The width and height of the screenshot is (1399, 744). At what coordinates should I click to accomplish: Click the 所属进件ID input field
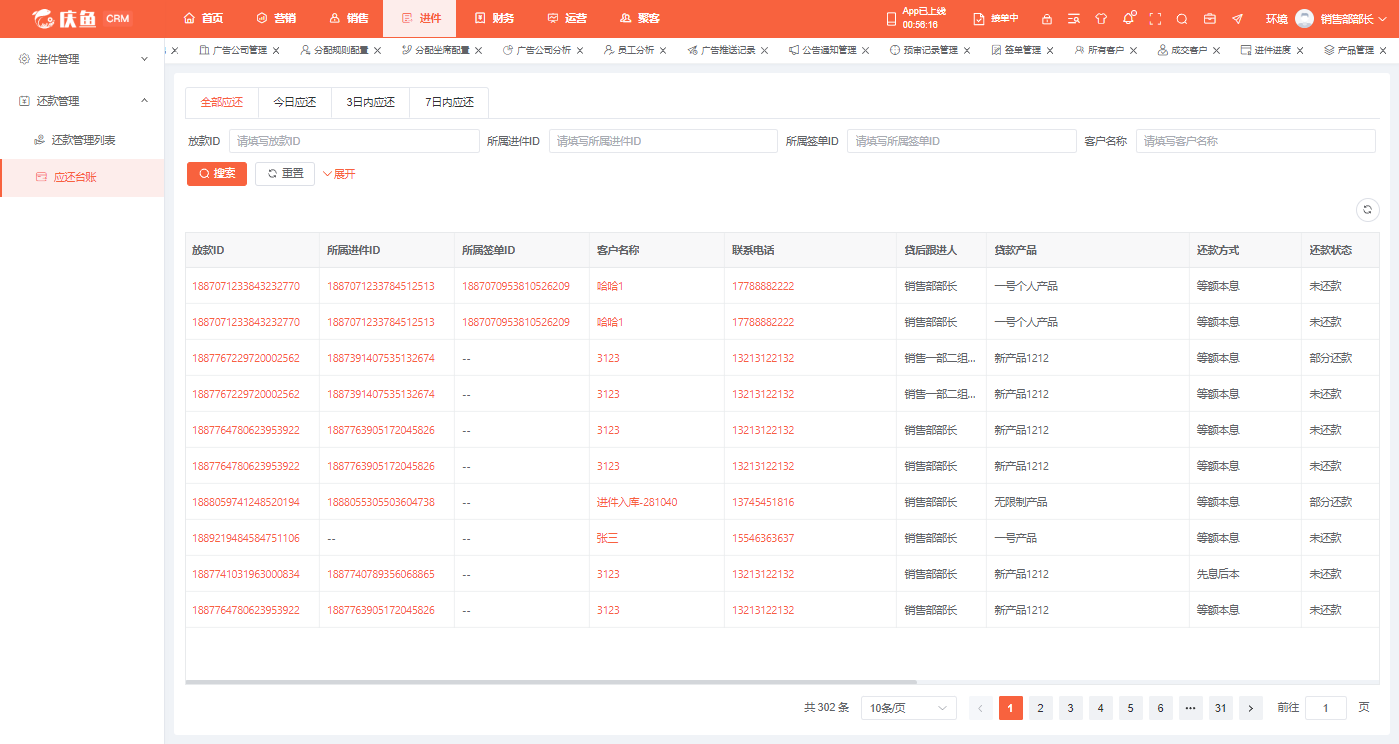point(663,141)
